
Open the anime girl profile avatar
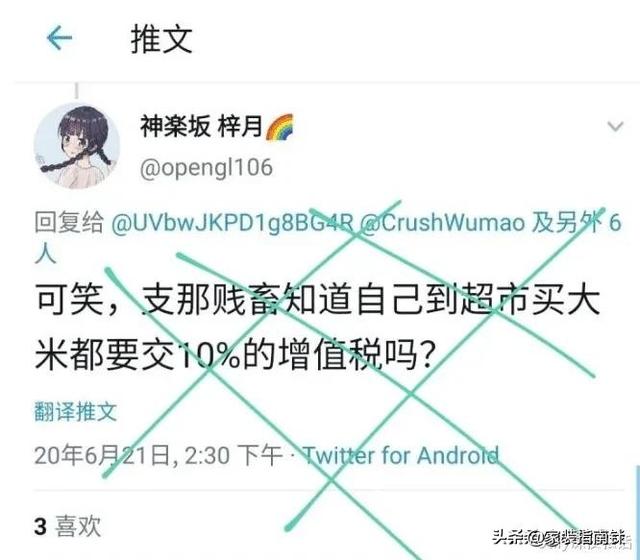(x=77, y=146)
